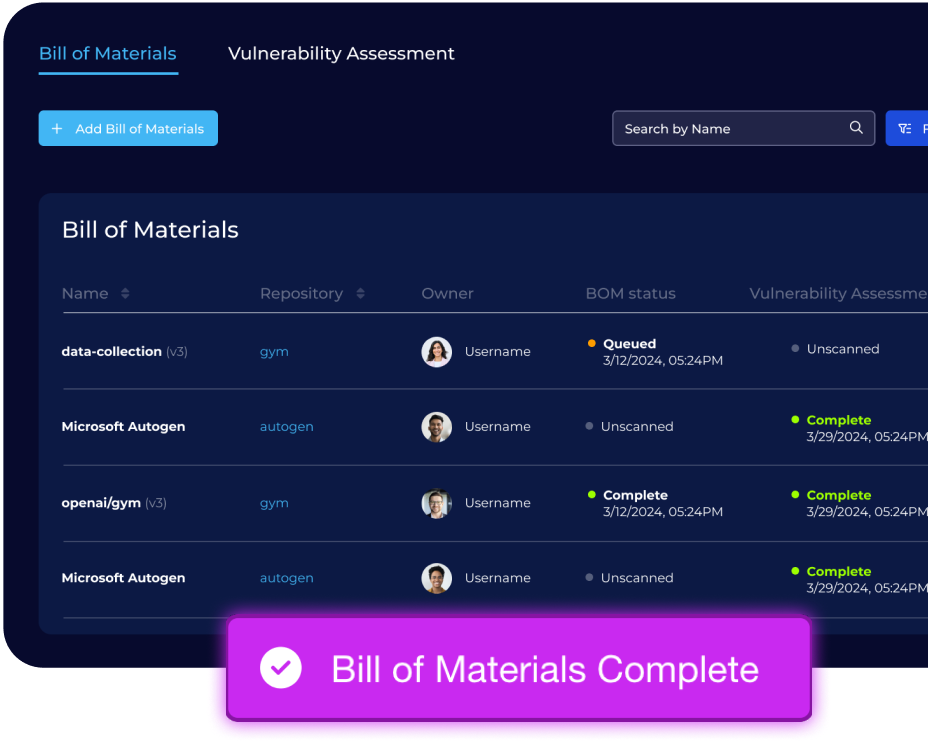Dismiss the Bill of Materials Complete notification

click(519, 668)
